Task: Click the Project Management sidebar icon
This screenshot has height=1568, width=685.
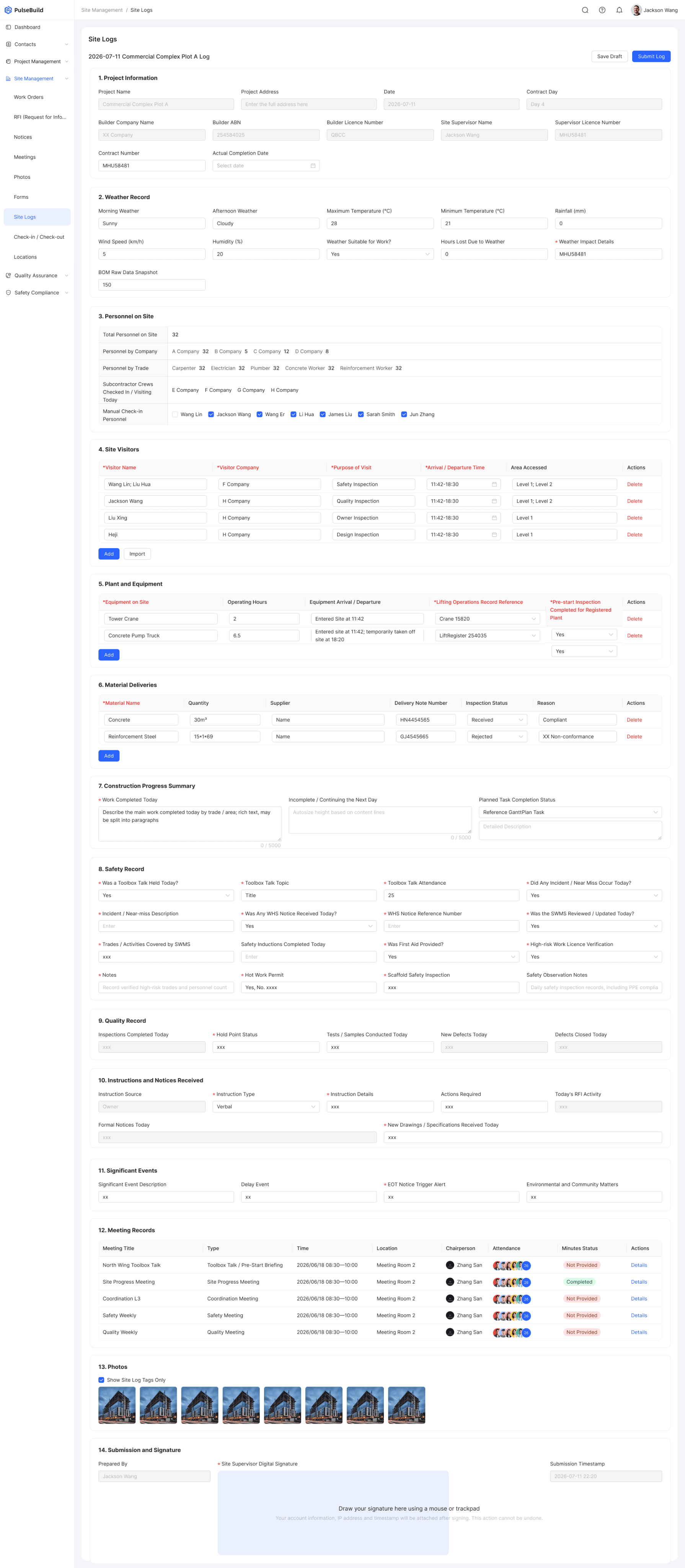Action: coord(8,62)
